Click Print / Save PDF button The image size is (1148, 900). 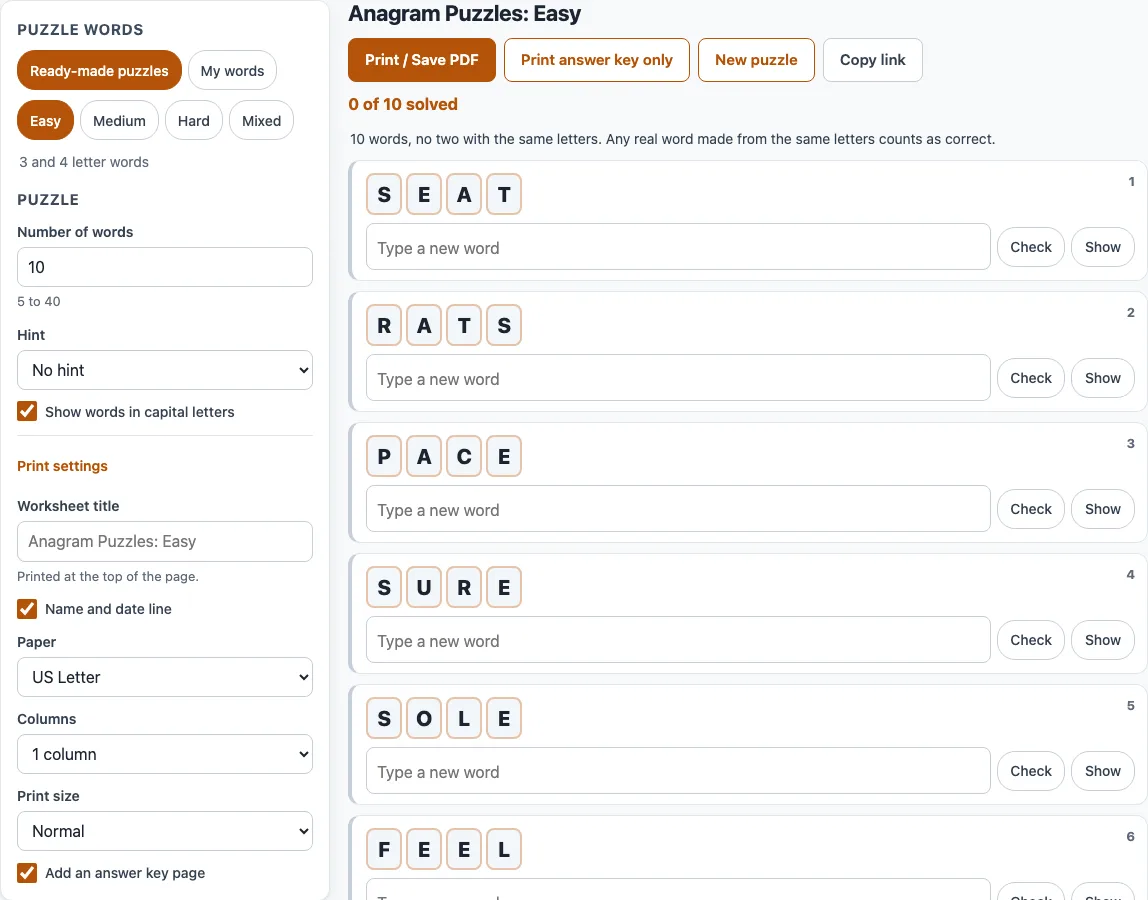[x=422, y=60]
